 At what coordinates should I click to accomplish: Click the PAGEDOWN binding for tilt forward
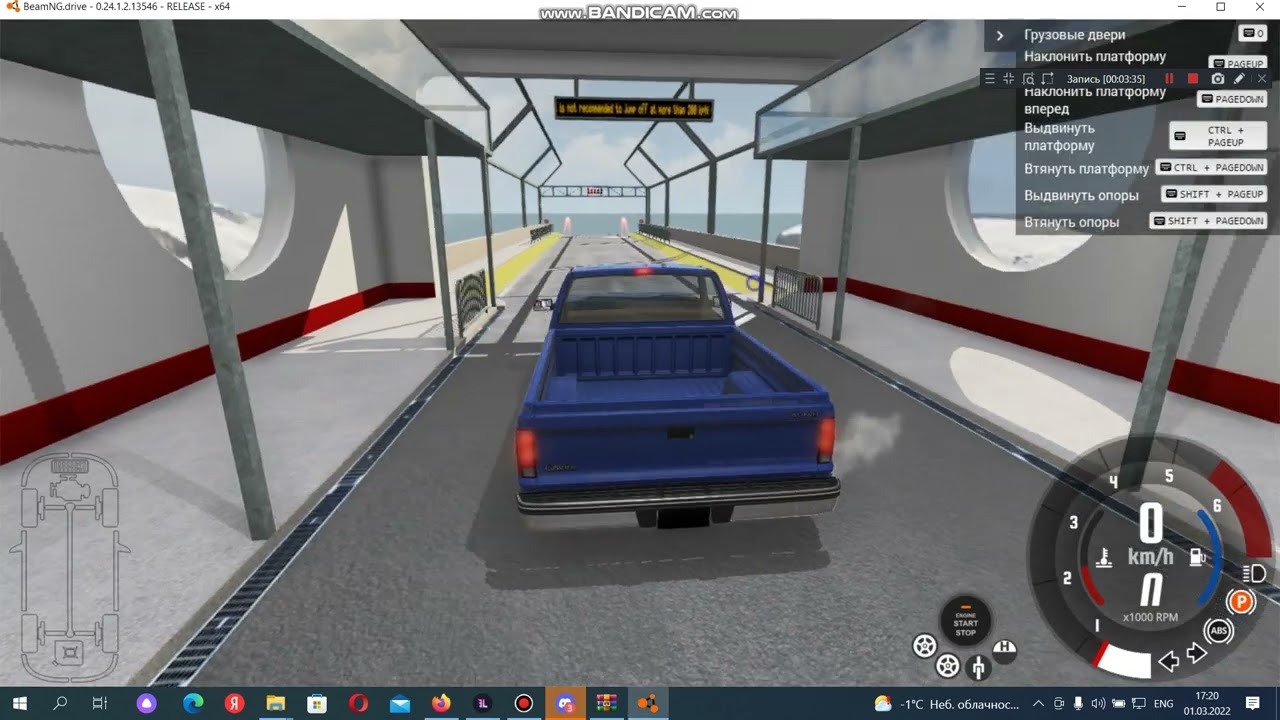(1233, 99)
